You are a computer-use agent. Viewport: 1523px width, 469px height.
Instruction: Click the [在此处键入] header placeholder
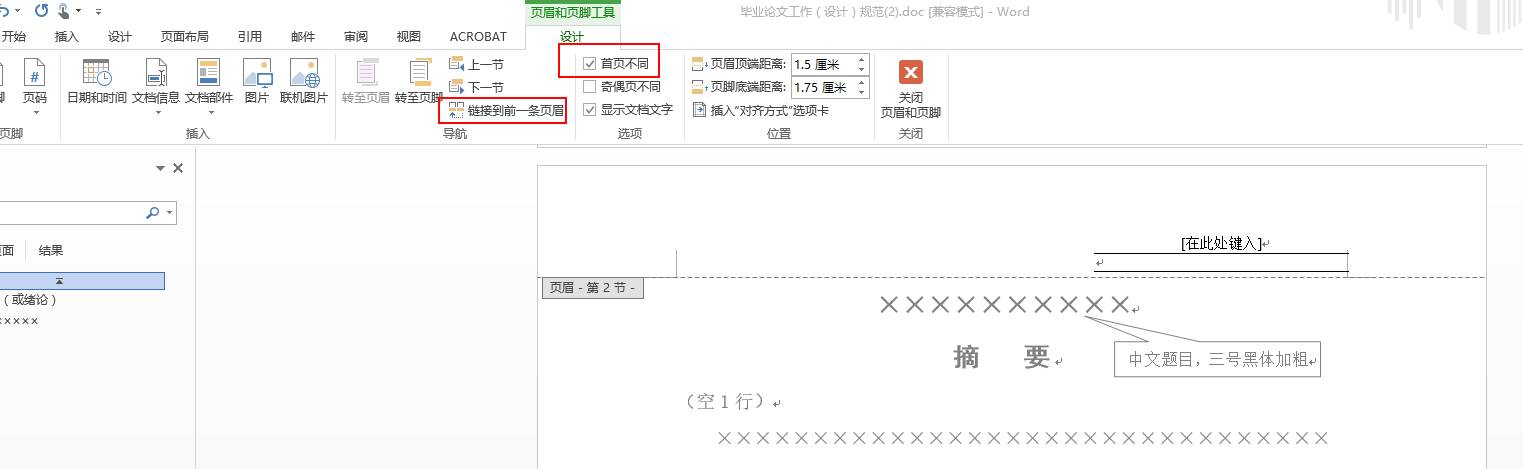[1221, 243]
